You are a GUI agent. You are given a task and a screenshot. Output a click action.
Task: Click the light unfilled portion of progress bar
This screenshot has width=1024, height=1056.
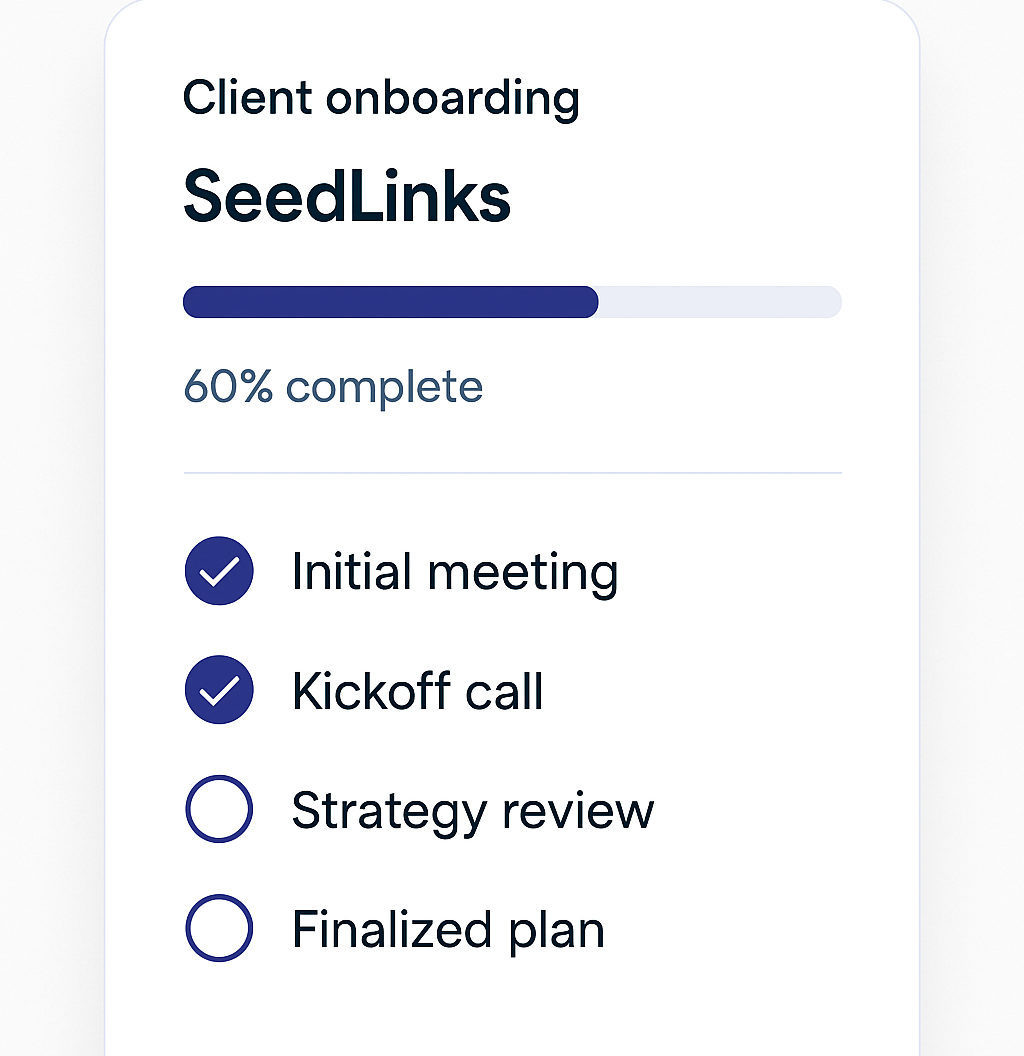click(720, 302)
